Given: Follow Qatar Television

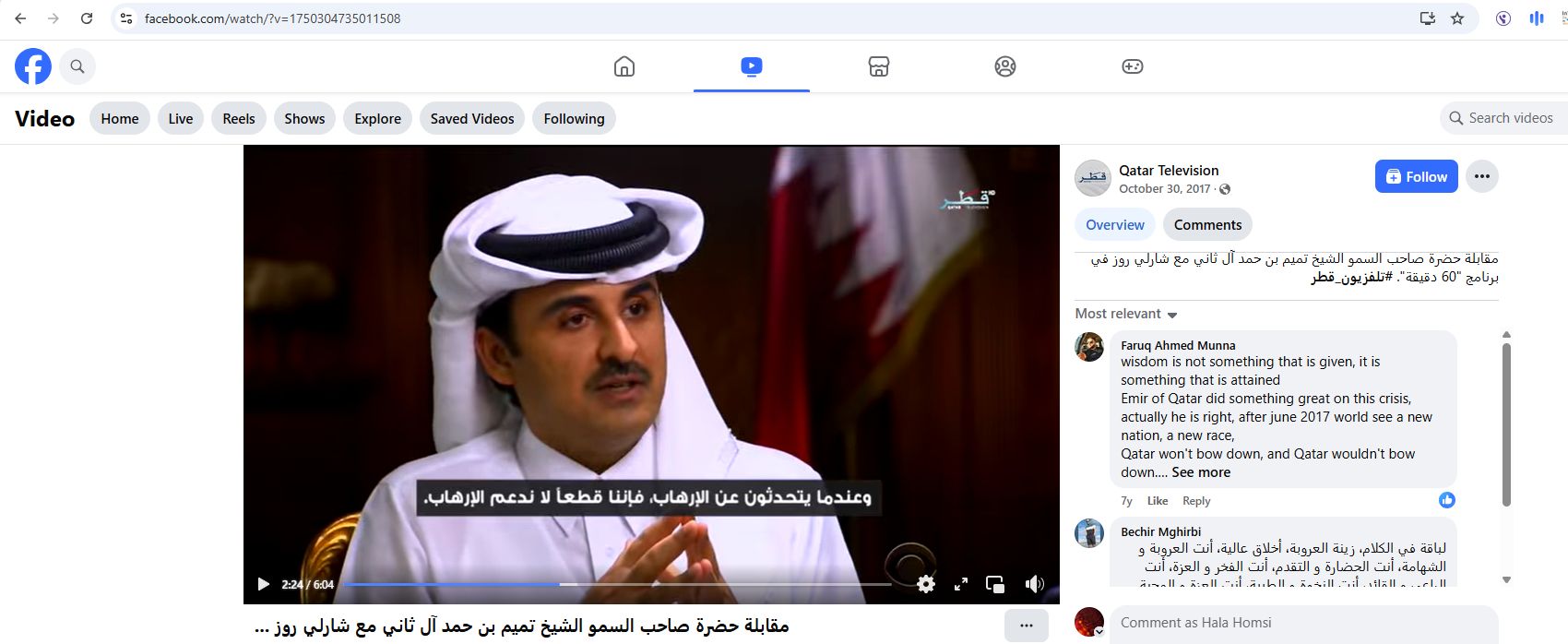Looking at the screenshot, I should (x=1417, y=176).
